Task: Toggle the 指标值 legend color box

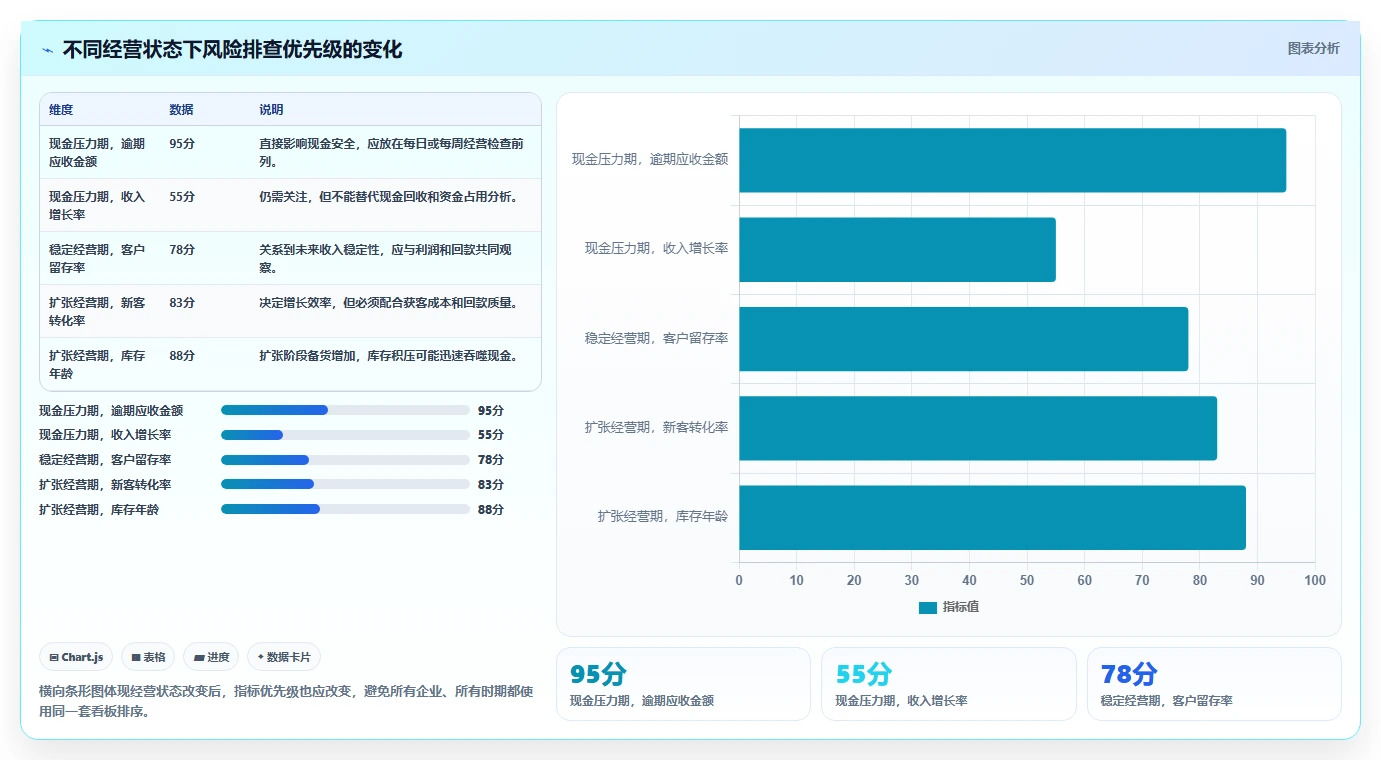Action: 928,607
